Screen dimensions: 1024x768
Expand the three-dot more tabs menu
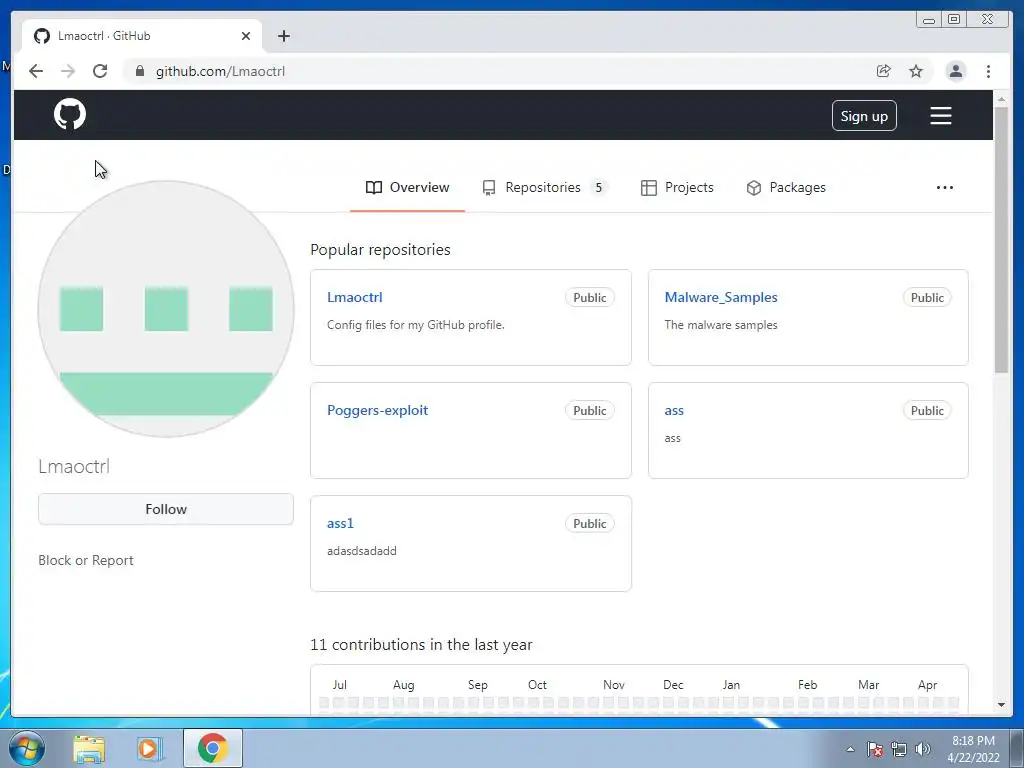pyautogui.click(x=944, y=187)
